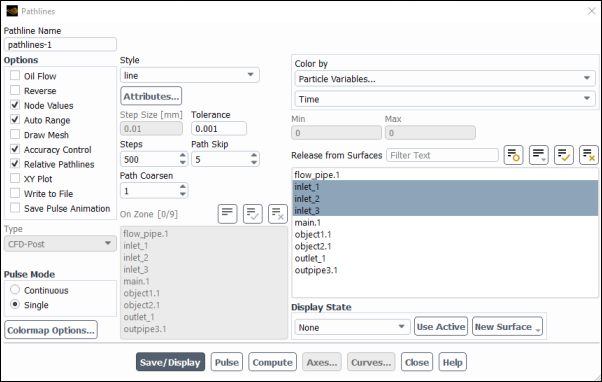602x382 pixels.
Task: Enable Save Pulse Animation
Action: tap(15, 208)
